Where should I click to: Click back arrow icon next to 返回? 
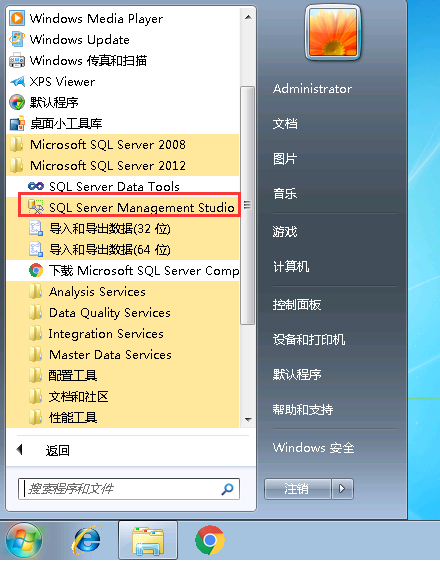tap(20, 449)
